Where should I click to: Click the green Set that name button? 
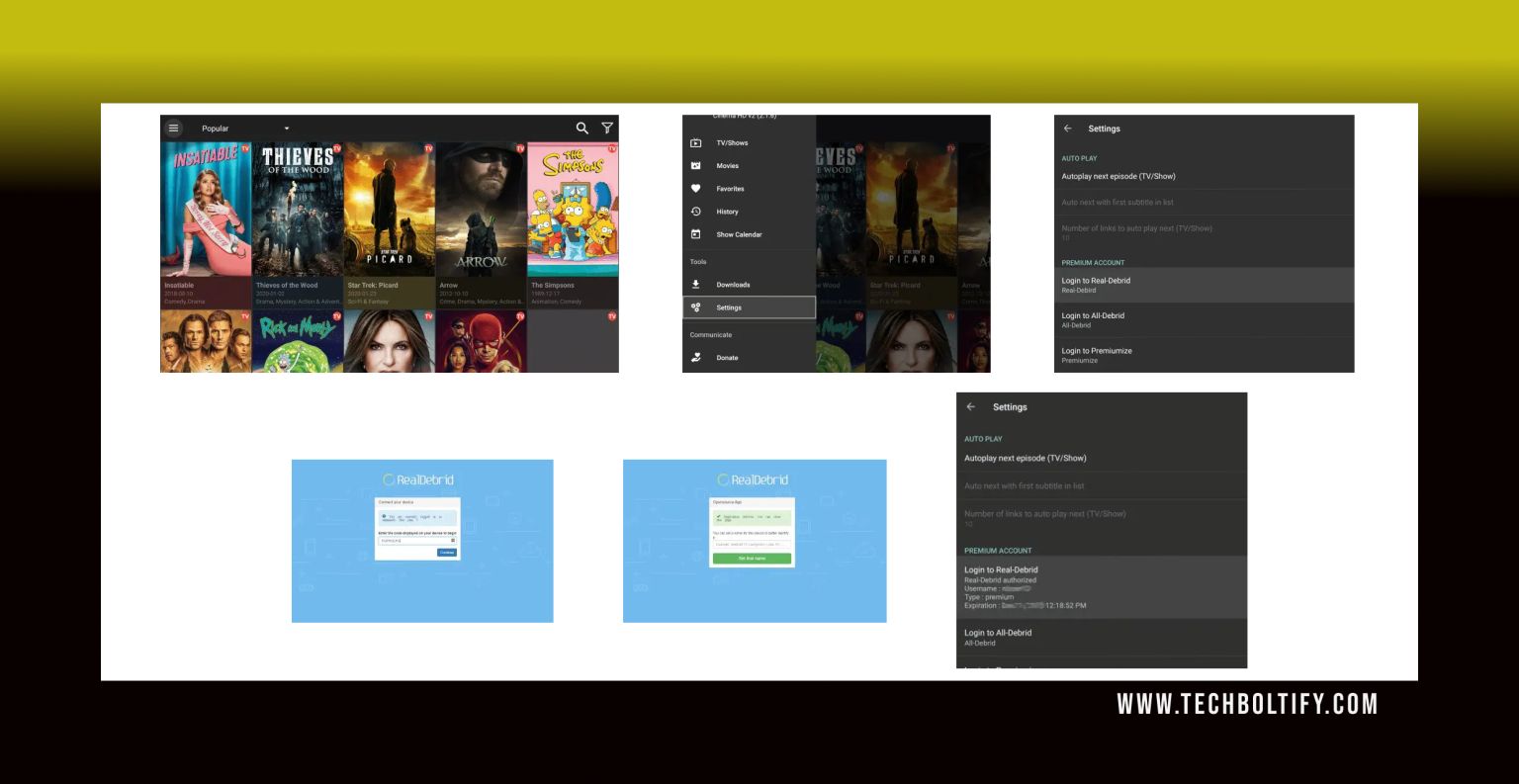(x=752, y=559)
